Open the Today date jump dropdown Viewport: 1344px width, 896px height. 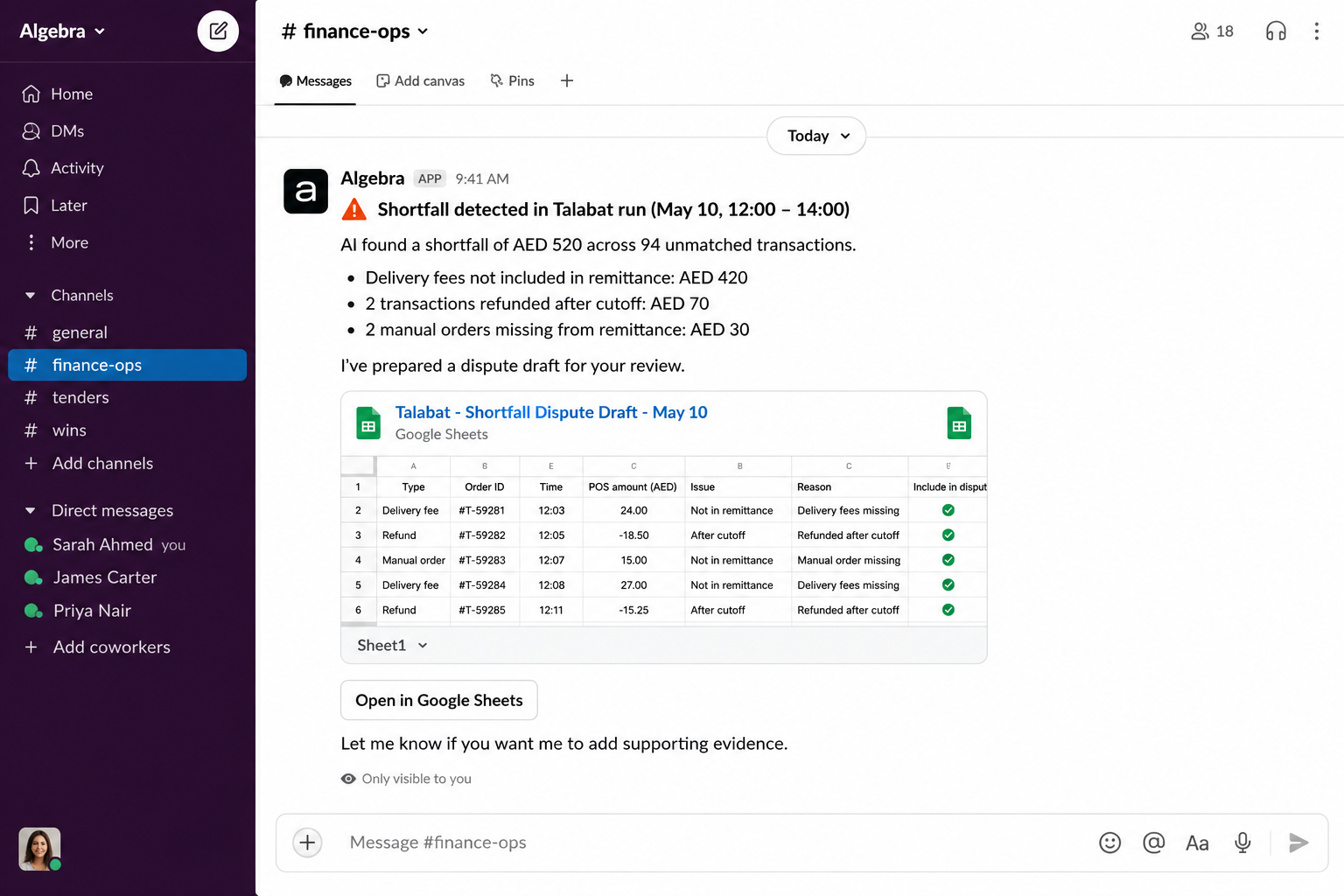tap(816, 136)
